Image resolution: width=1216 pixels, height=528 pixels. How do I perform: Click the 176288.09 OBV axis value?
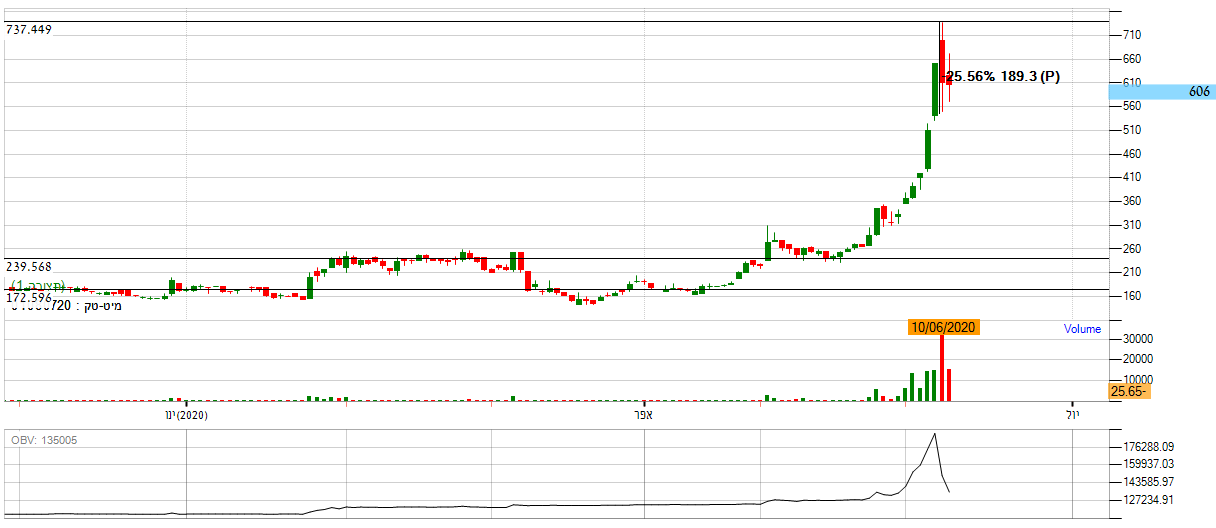coord(1146,447)
